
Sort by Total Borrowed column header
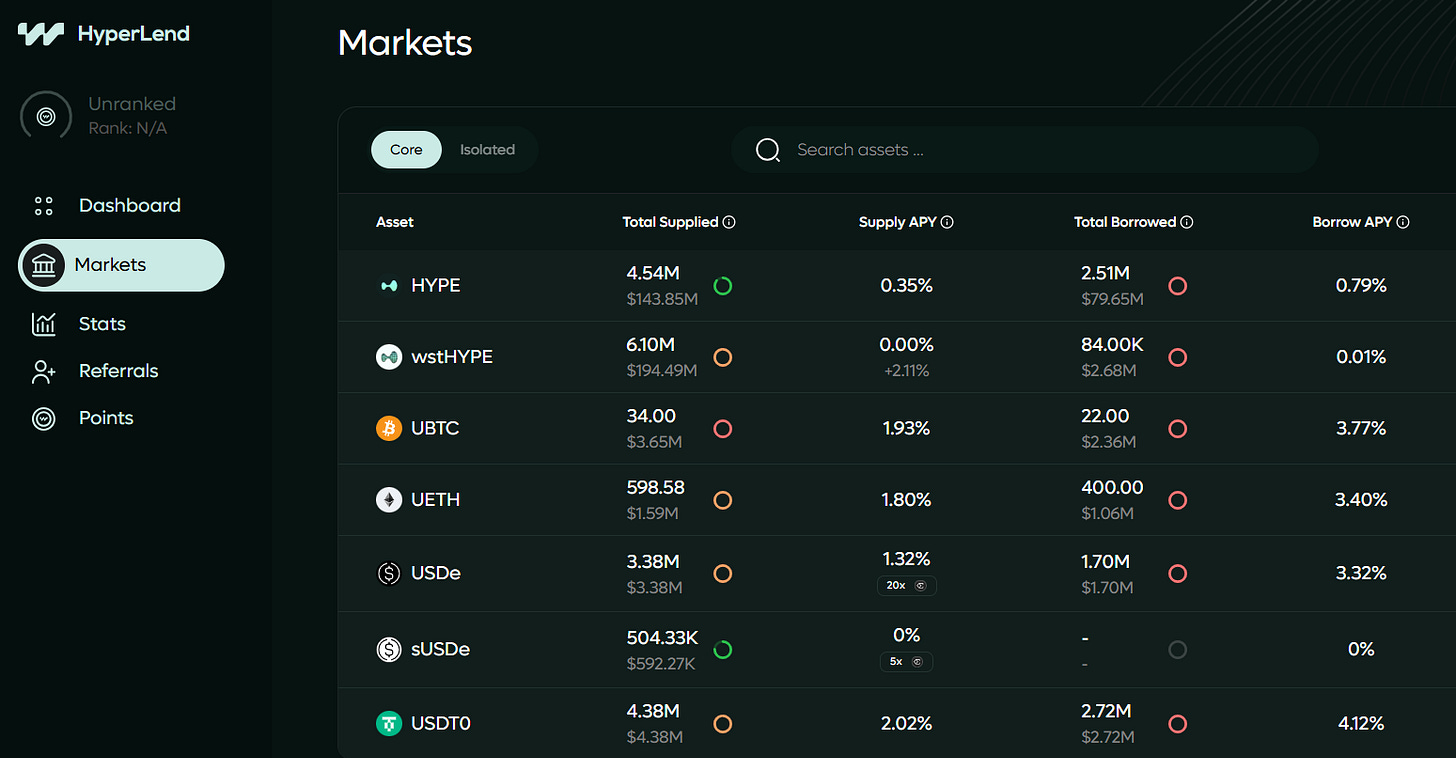pos(1125,222)
